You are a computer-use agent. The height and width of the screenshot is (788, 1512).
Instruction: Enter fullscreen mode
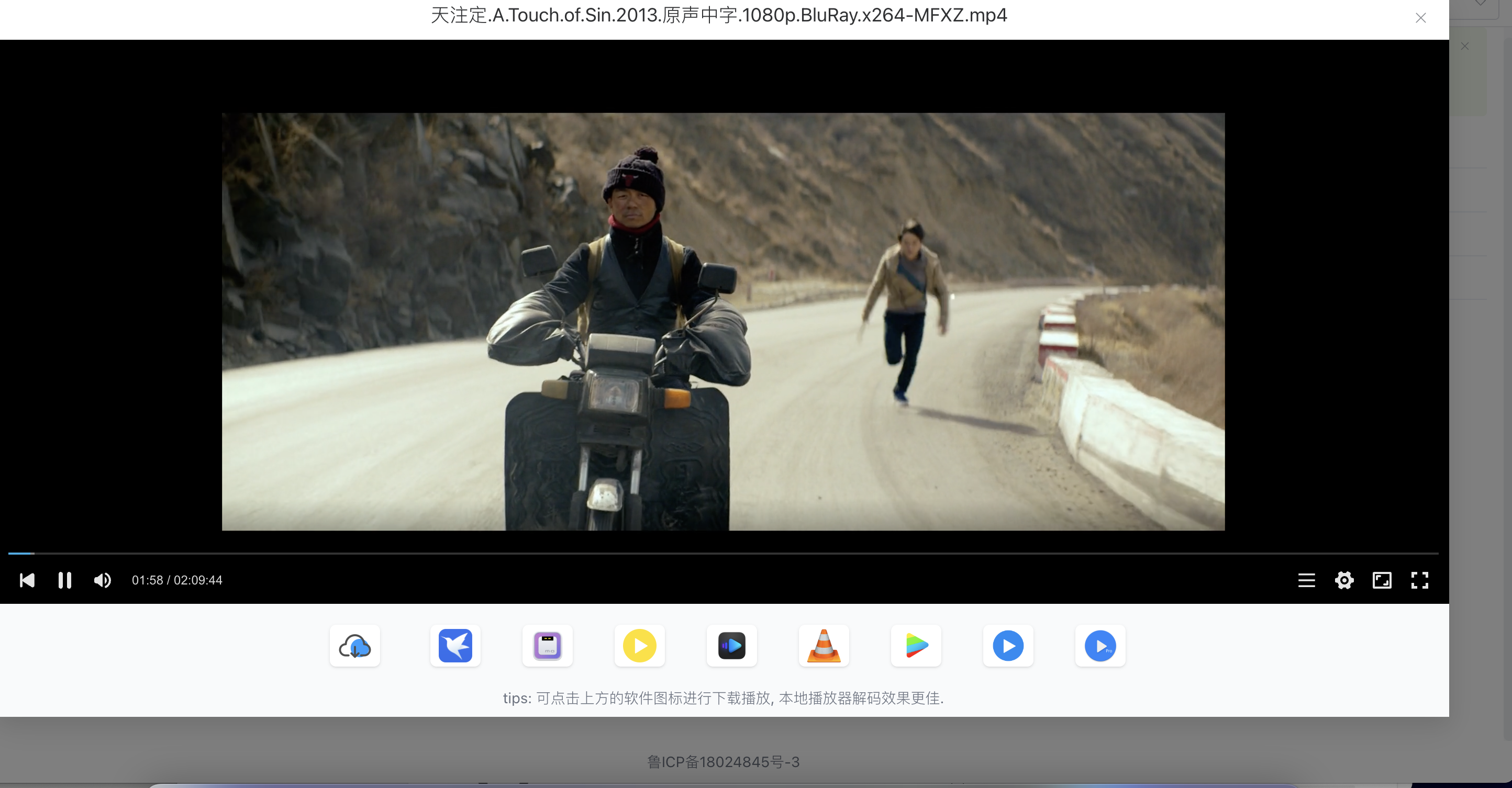click(1420, 580)
